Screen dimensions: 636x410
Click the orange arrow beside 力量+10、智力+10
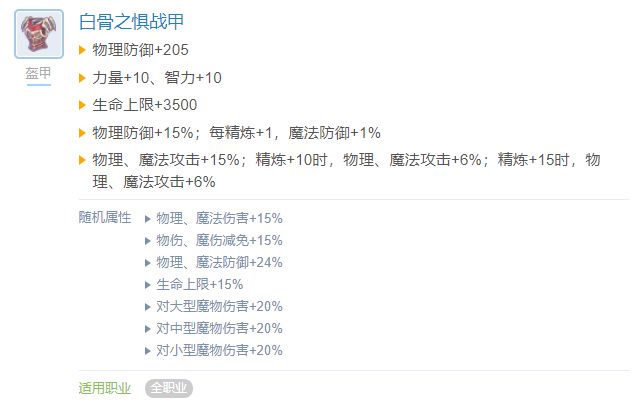(x=83, y=77)
